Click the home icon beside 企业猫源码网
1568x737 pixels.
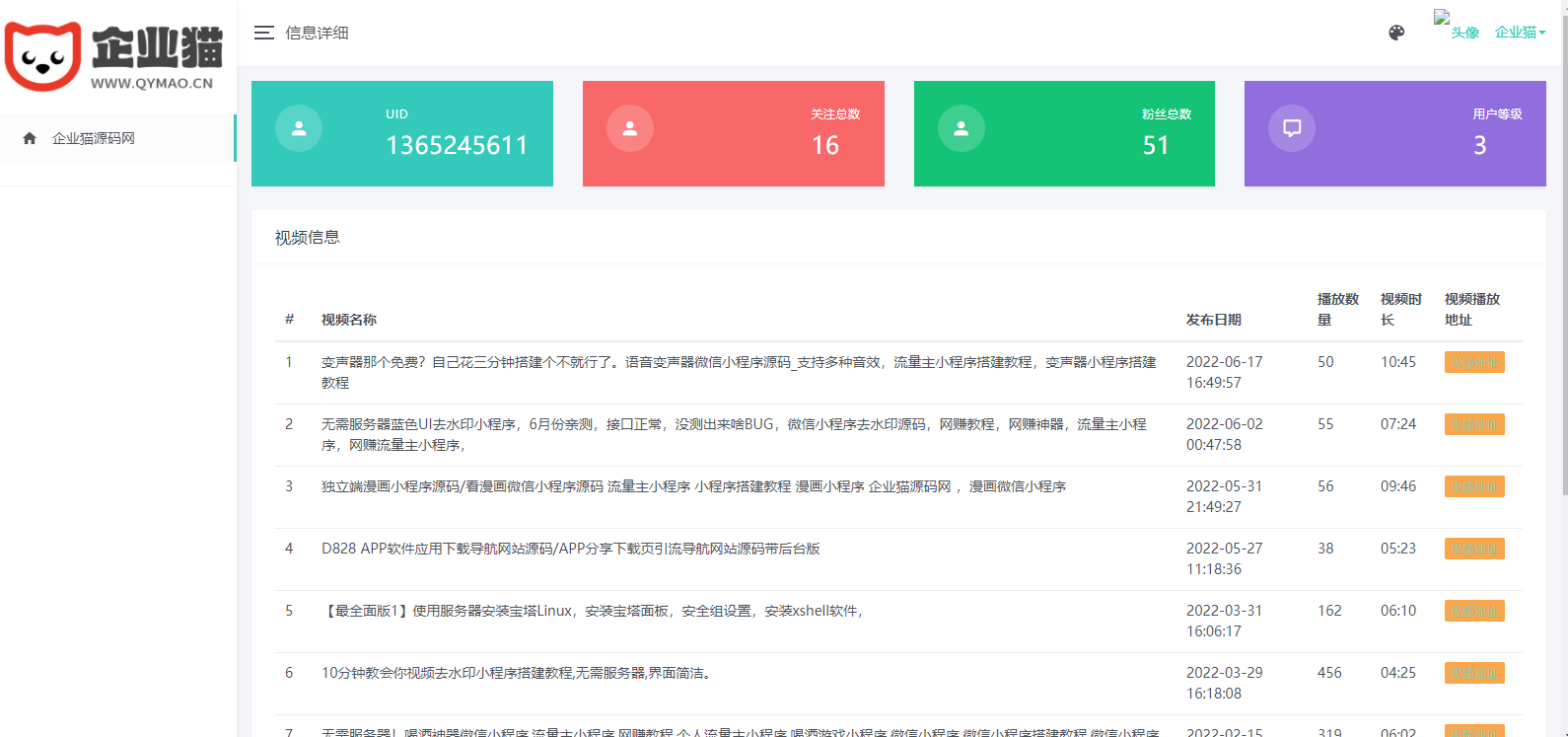[x=30, y=138]
